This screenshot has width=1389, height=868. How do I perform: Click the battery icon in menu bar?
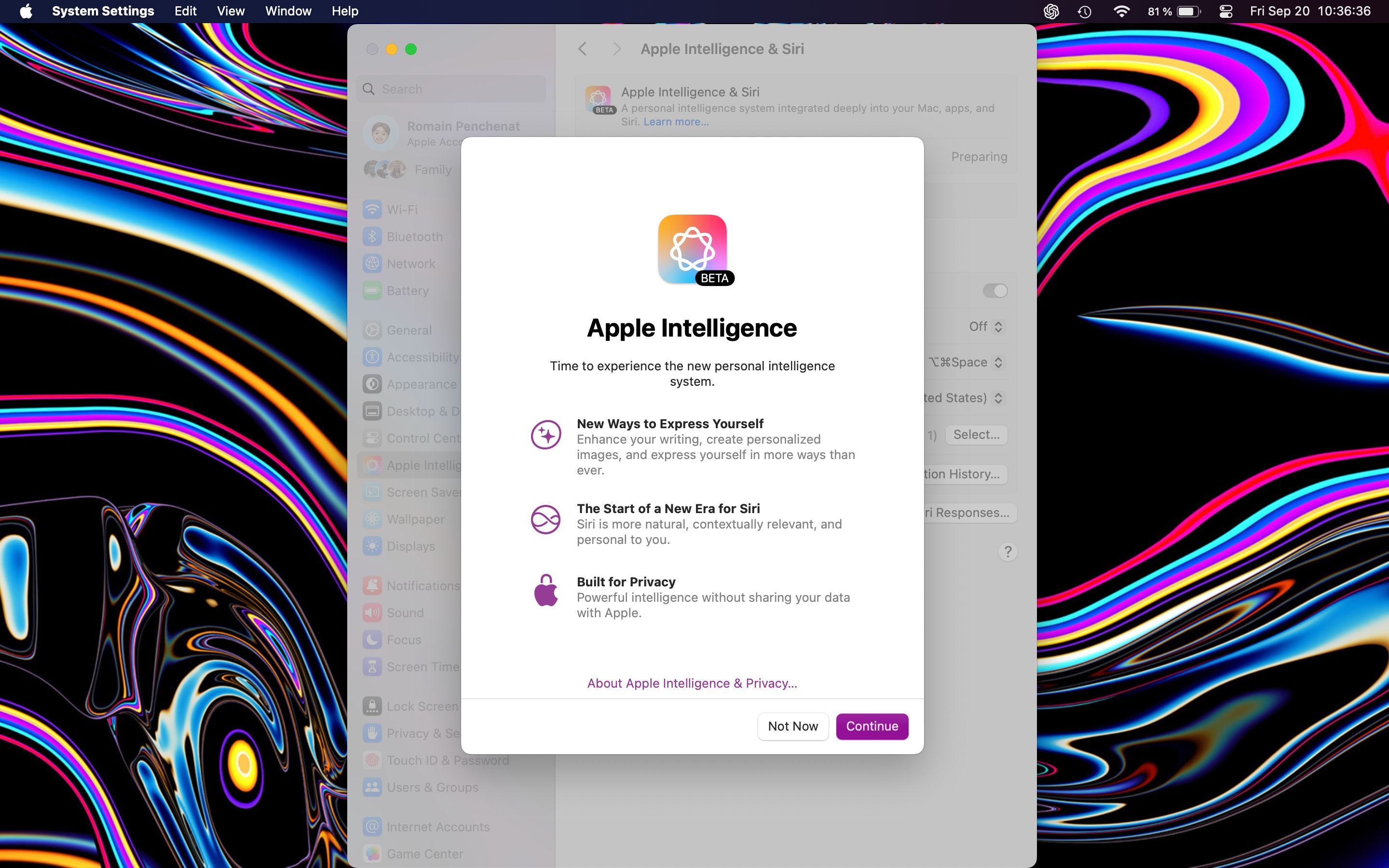1188,12
